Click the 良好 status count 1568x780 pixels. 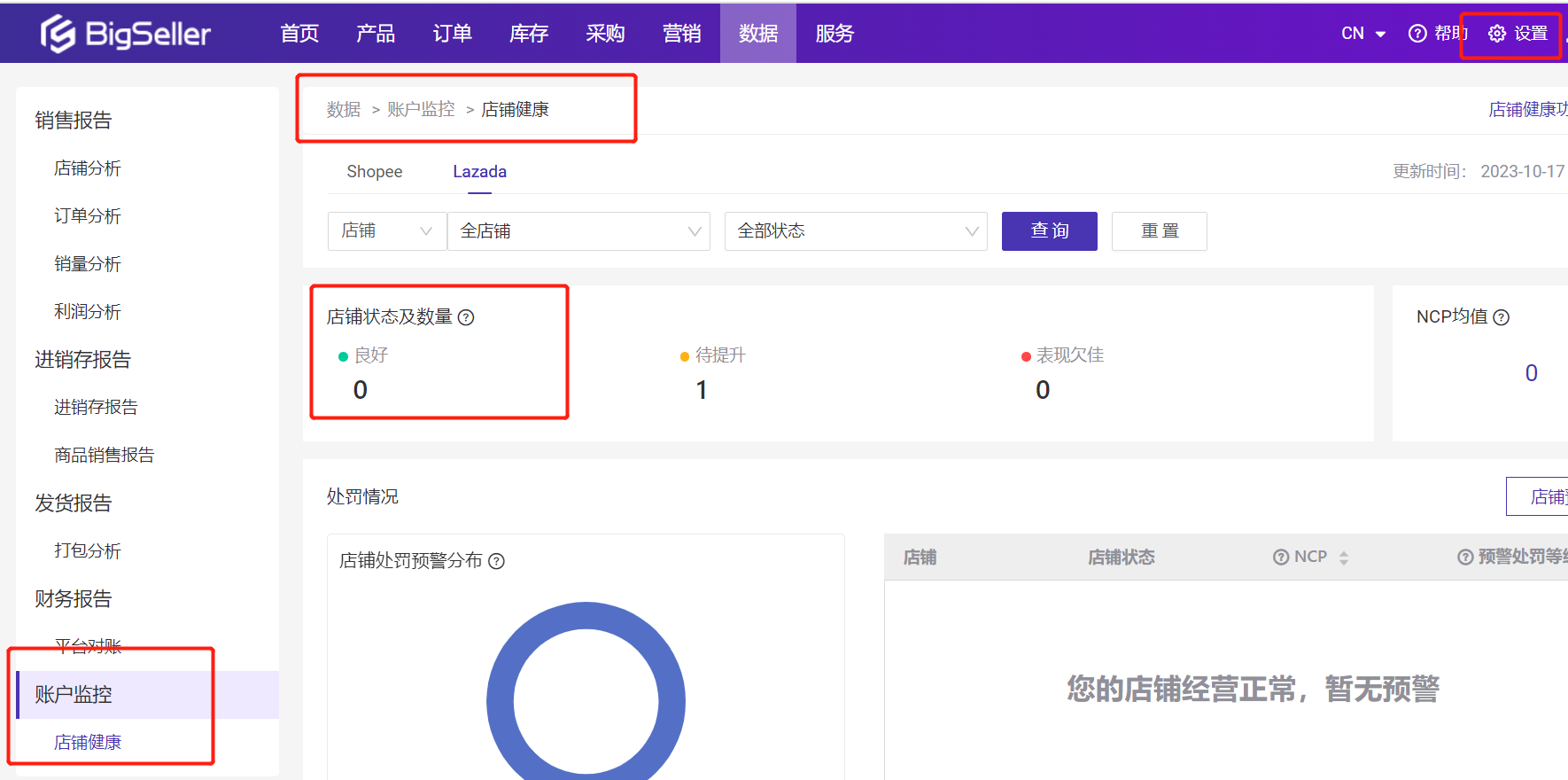point(361,390)
